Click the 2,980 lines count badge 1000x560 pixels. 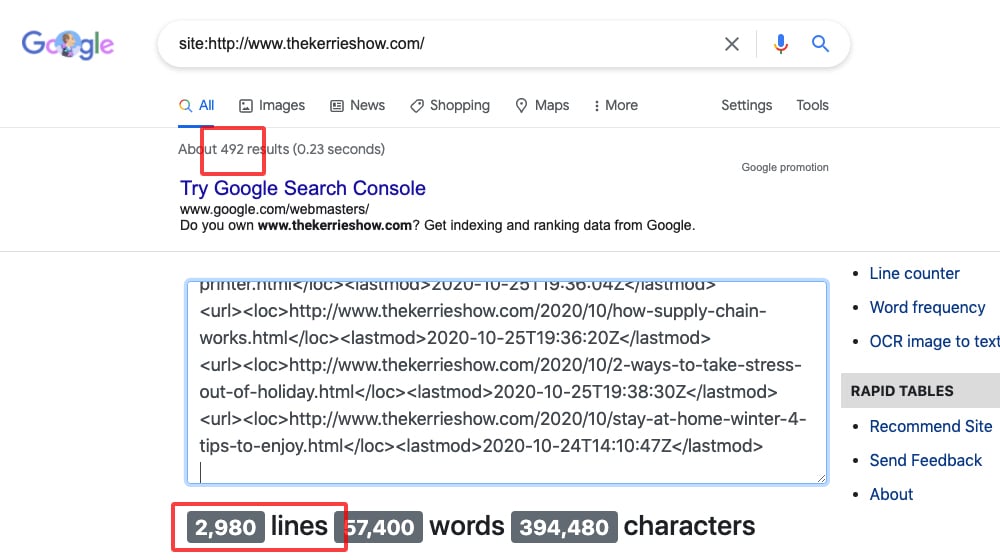coord(225,527)
